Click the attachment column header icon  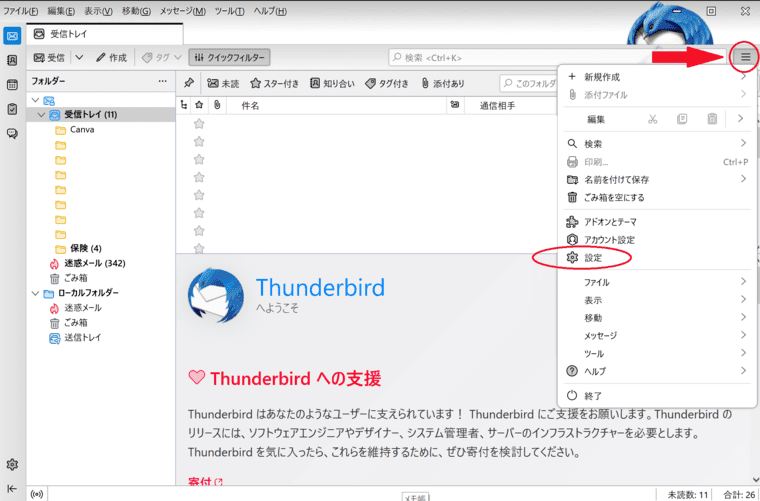click(217, 105)
